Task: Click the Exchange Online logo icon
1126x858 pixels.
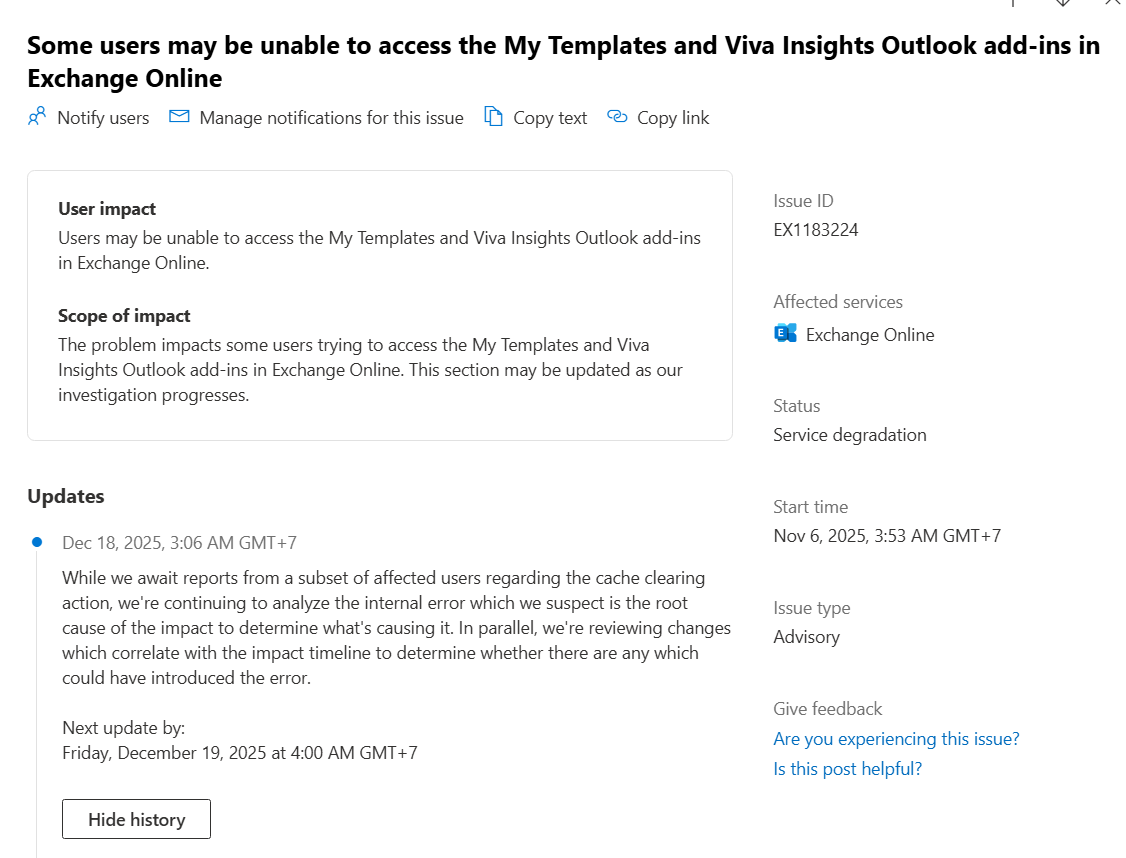Action: click(785, 333)
